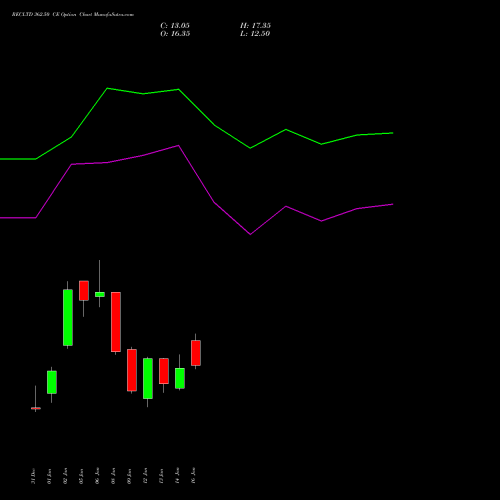The width and height of the screenshot is (500, 500).
Task: Click the low value 'L: 12.50'
Action: pyautogui.click(x=255, y=34)
